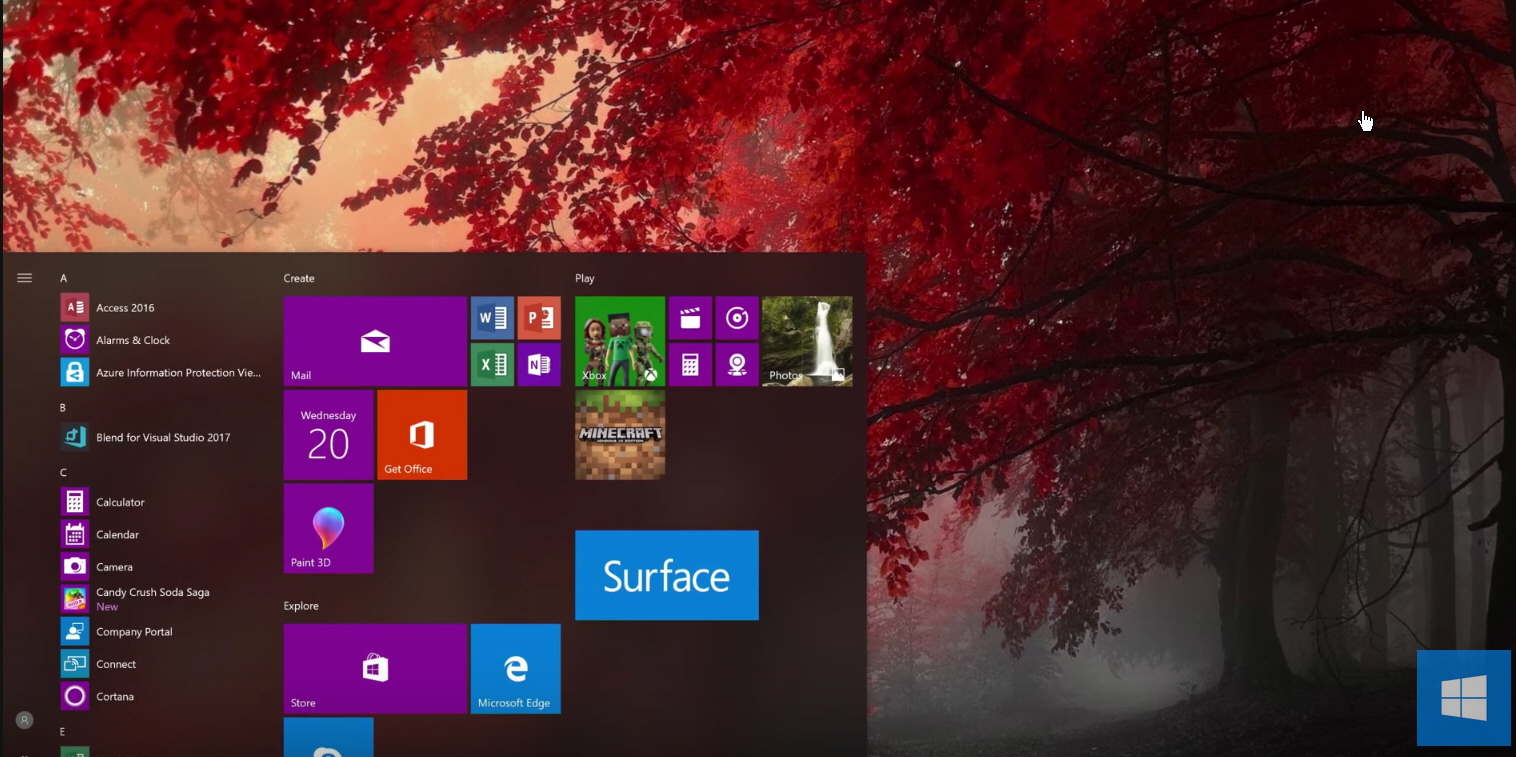Open the Photos waterfall tile
1516x757 pixels.
807,341
